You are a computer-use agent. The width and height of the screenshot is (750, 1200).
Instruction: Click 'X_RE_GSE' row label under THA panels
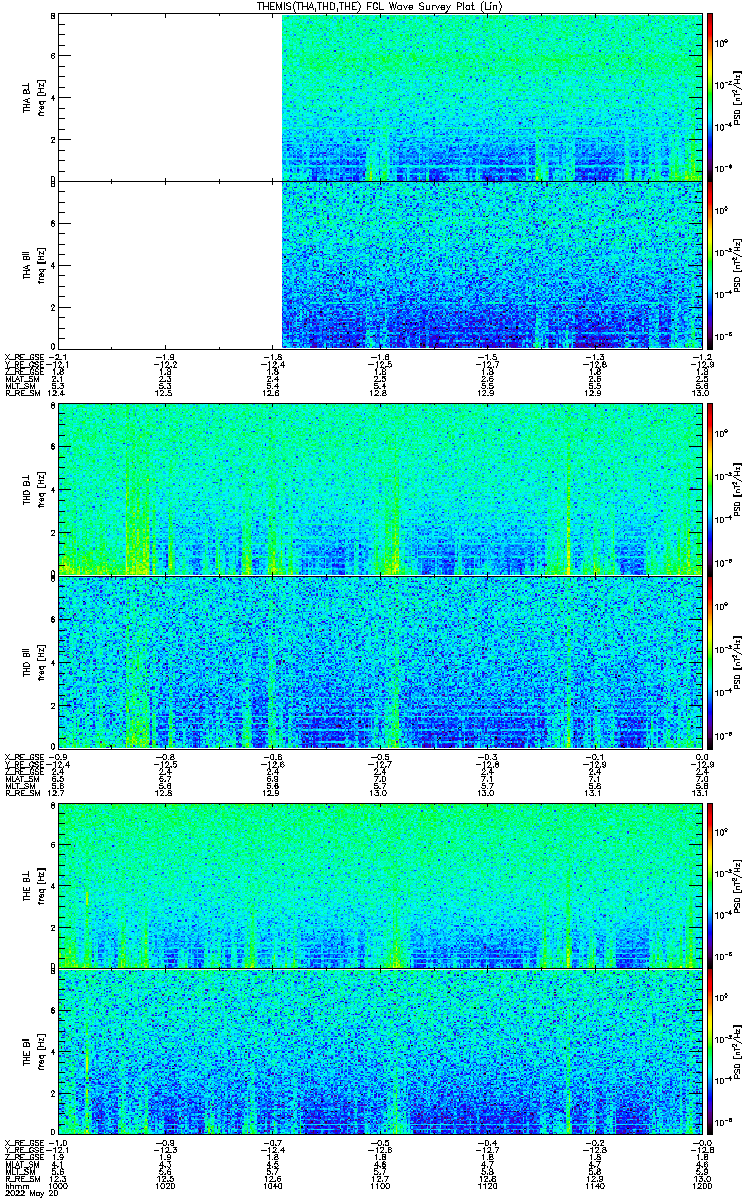pyautogui.click(x=22, y=357)
